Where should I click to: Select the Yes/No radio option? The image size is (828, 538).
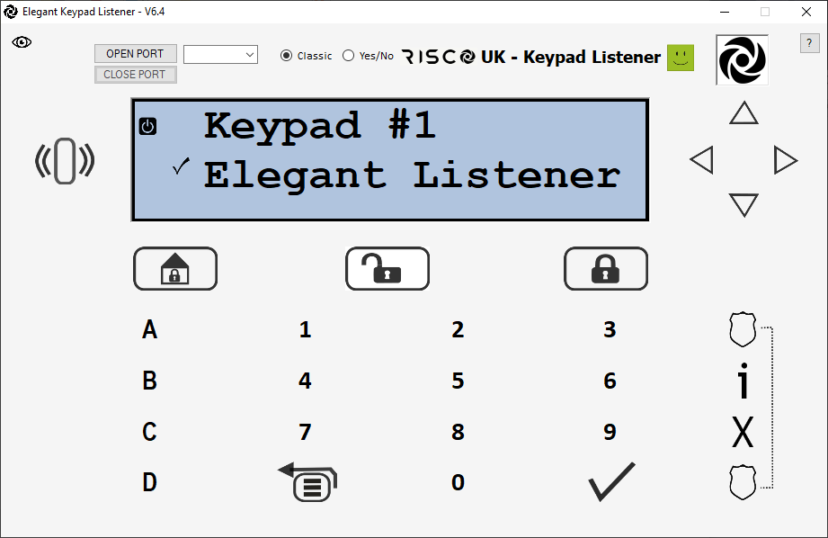(368, 55)
